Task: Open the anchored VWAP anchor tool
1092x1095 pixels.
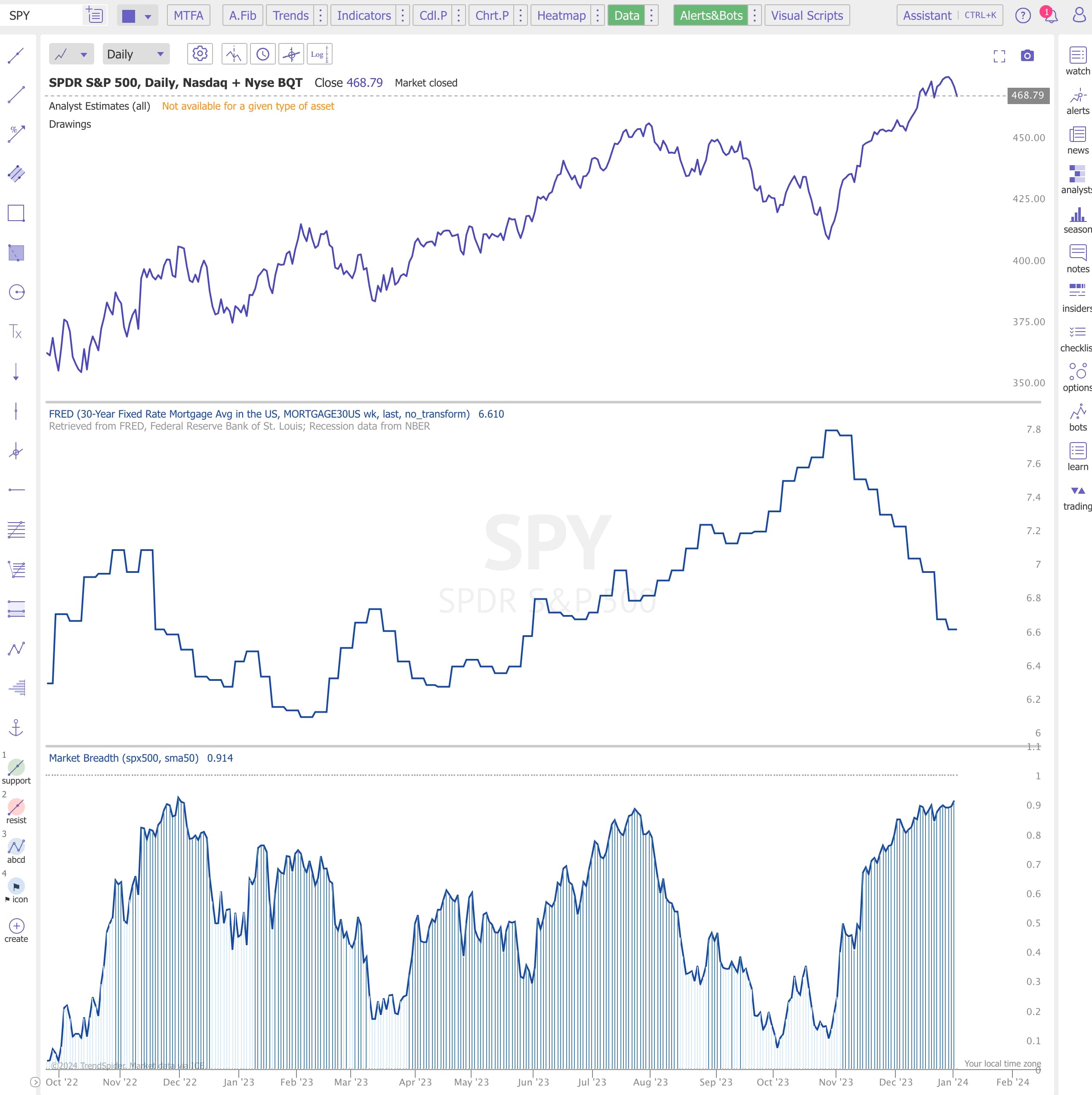Action: [16, 727]
